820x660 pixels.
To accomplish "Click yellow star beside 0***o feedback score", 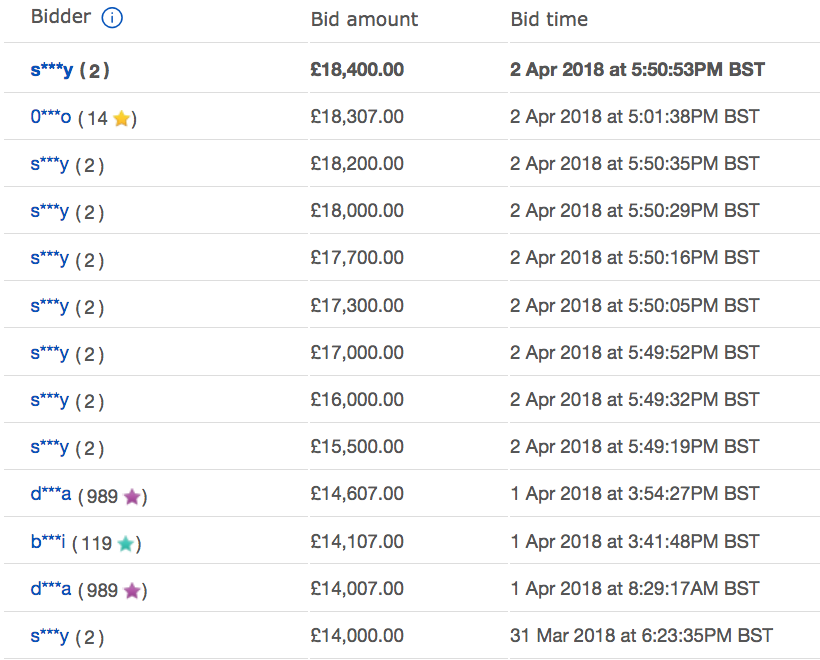I will tap(122, 119).
